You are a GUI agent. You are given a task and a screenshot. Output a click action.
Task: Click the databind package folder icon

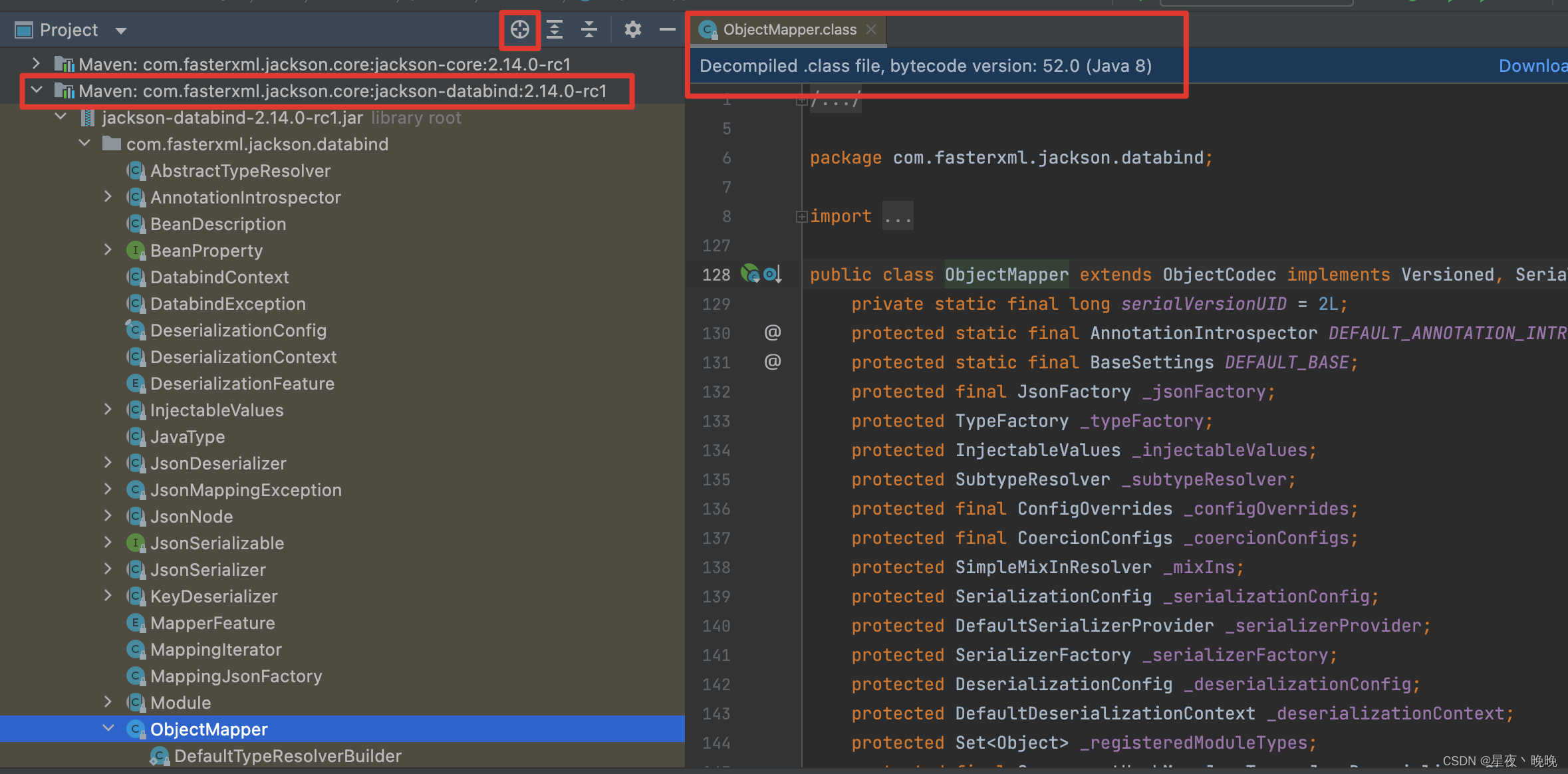click(x=111, y=144)
